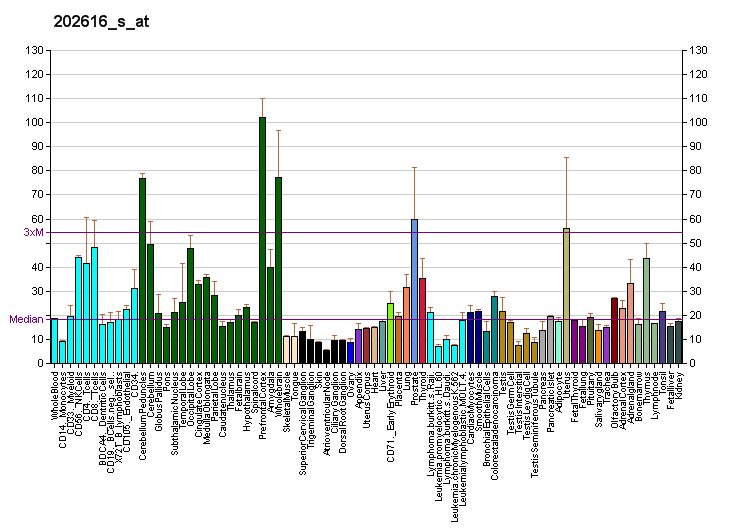Click the TestisSeminiferousTubule axis label
This screenshot has width=732, height=530.
pyautogui.click(x=535, y=424)
